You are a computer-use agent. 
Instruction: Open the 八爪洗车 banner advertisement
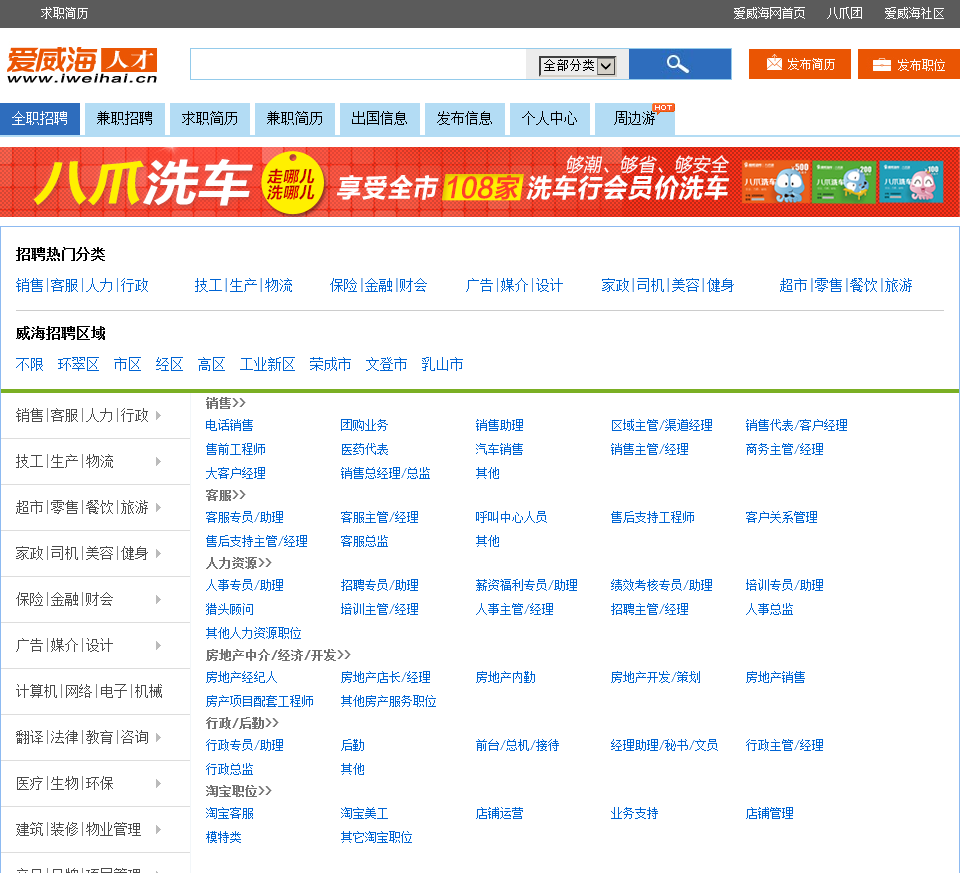(x=480, y=182)
